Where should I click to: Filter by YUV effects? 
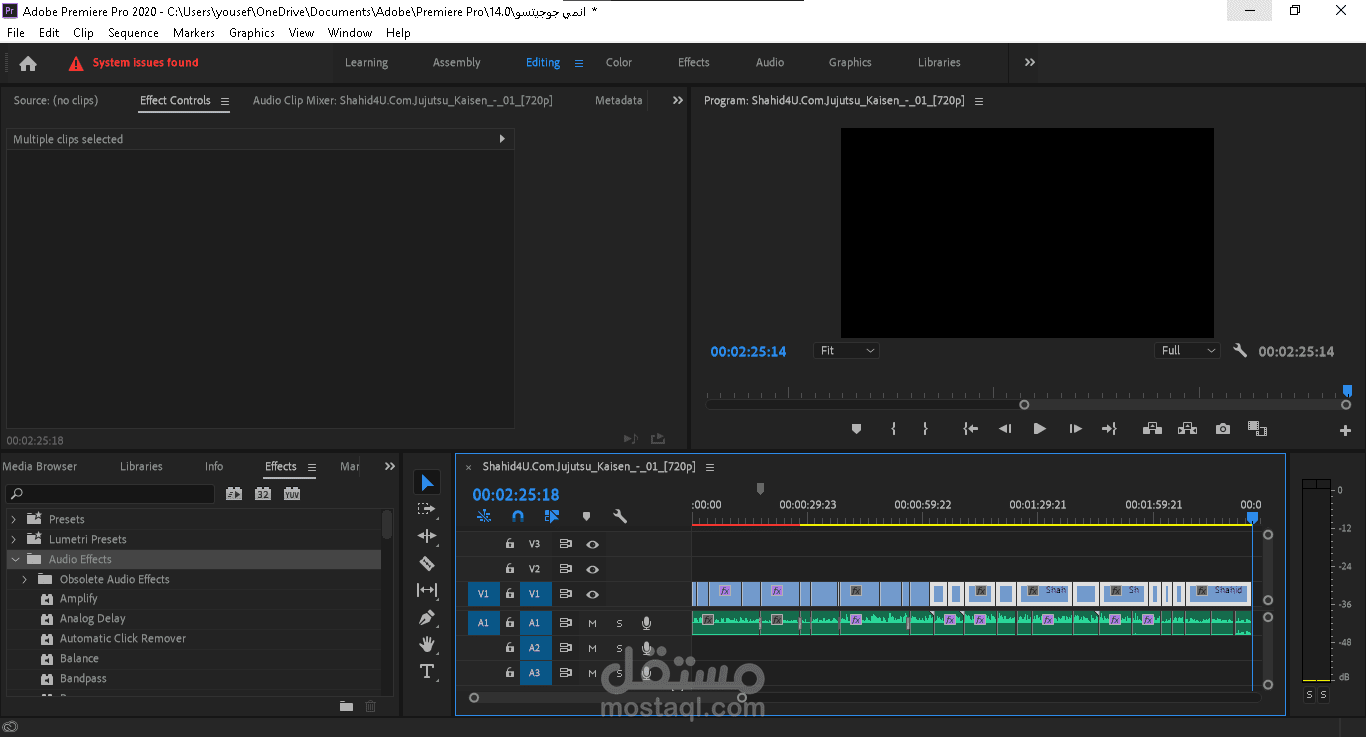tap(292, 494)
